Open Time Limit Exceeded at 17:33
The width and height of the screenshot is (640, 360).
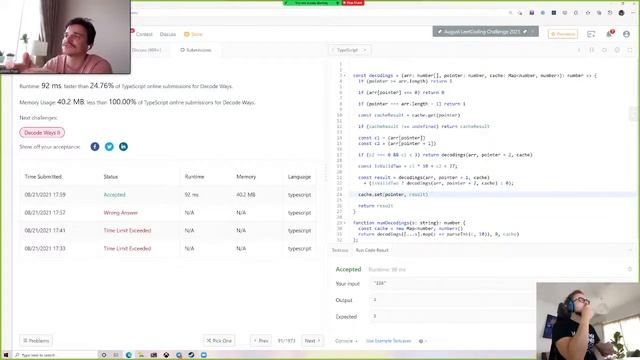[127, 249]
